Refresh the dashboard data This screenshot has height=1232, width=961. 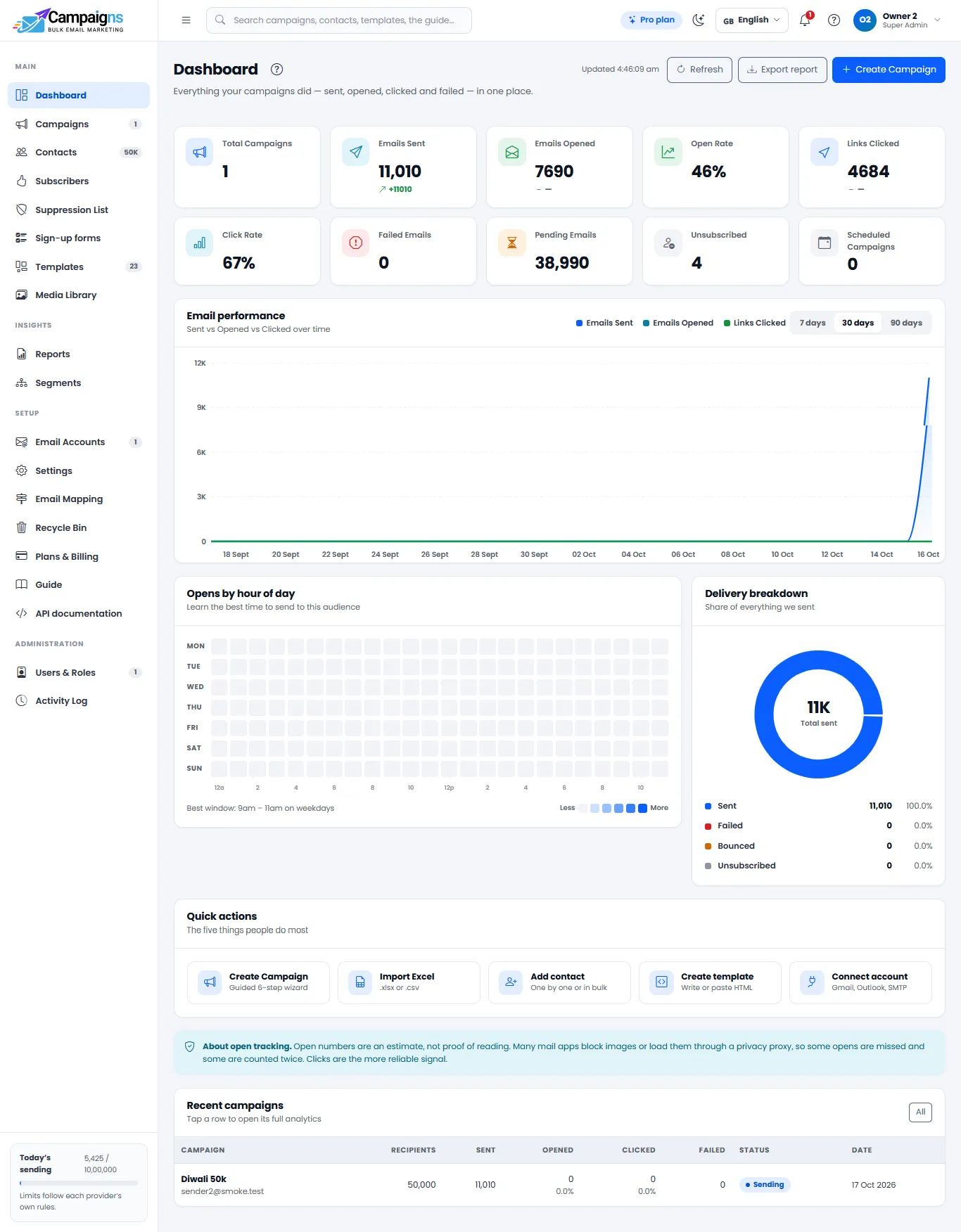point(699,70)
